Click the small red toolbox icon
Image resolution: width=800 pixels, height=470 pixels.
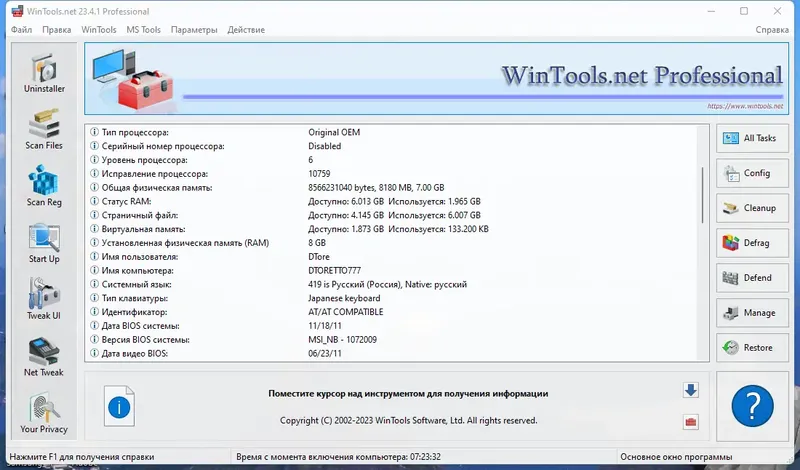click(x=691, y=422)
